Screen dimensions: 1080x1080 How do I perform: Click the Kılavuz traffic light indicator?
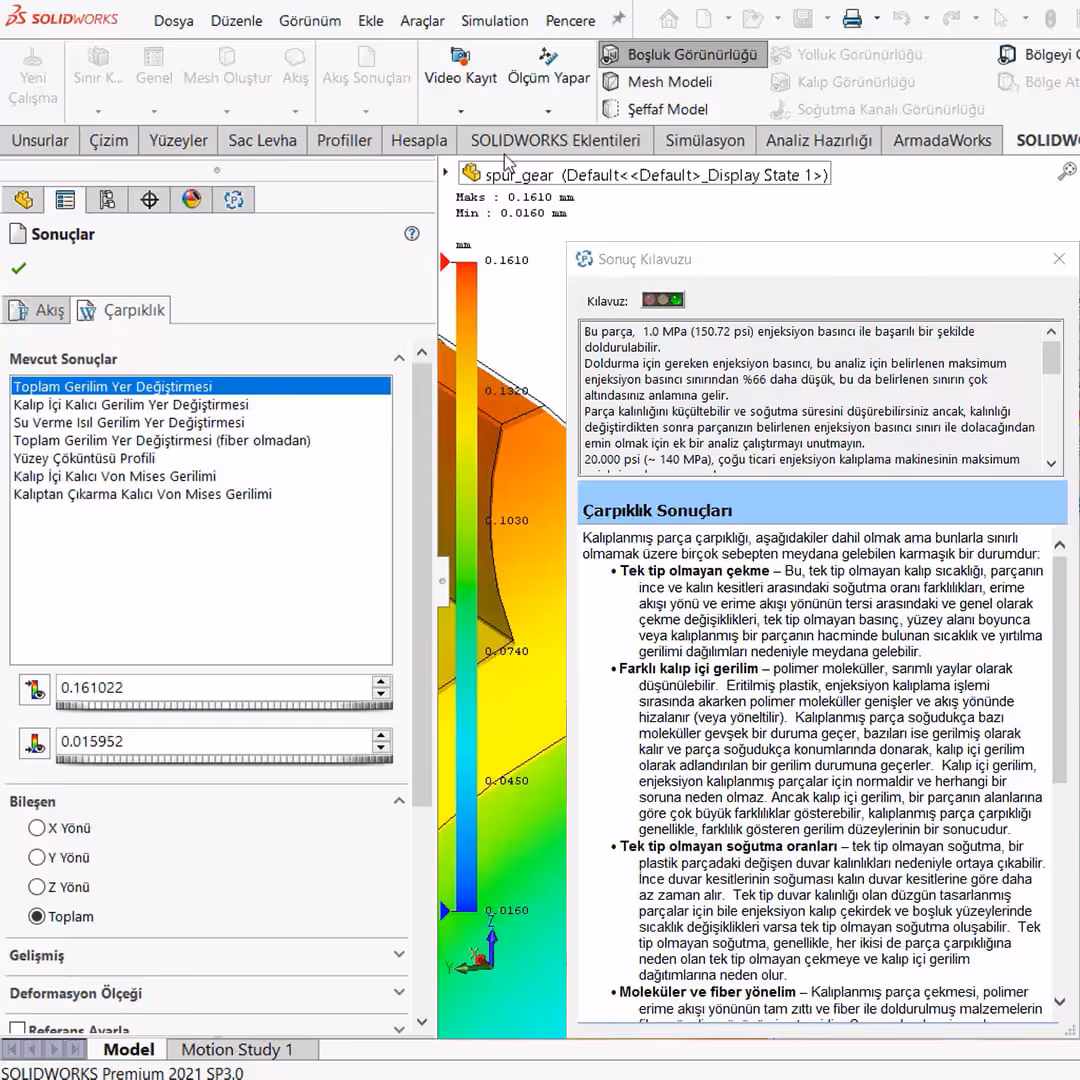pos(663,300)
